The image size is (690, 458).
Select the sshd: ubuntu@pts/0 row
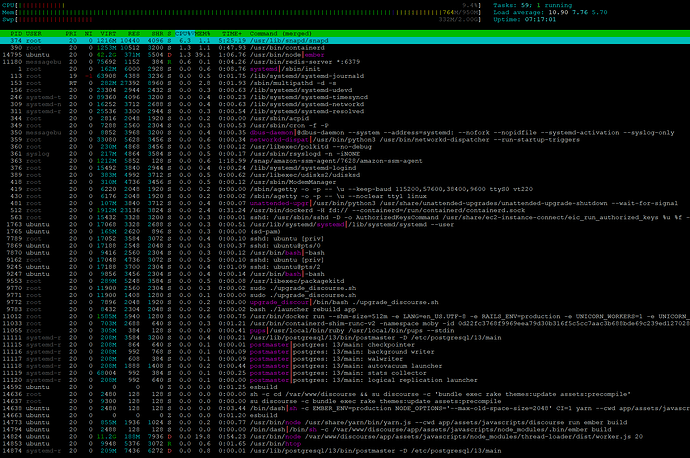345,245
